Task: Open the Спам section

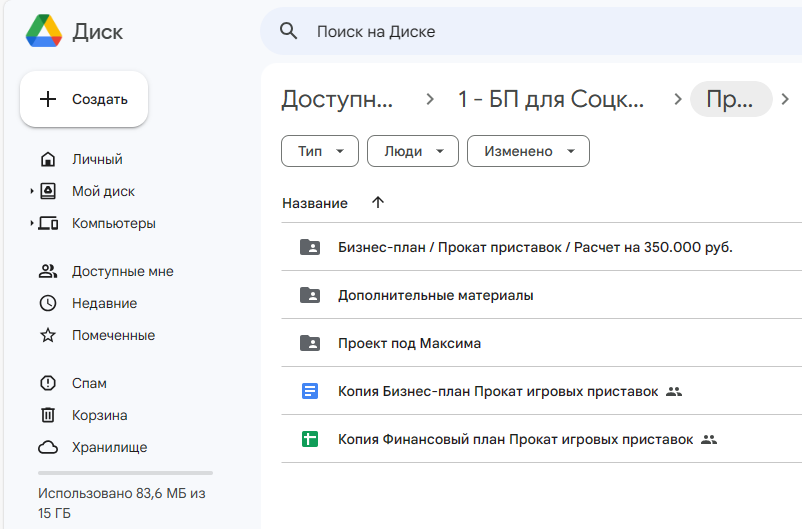Action: (89, 383)
